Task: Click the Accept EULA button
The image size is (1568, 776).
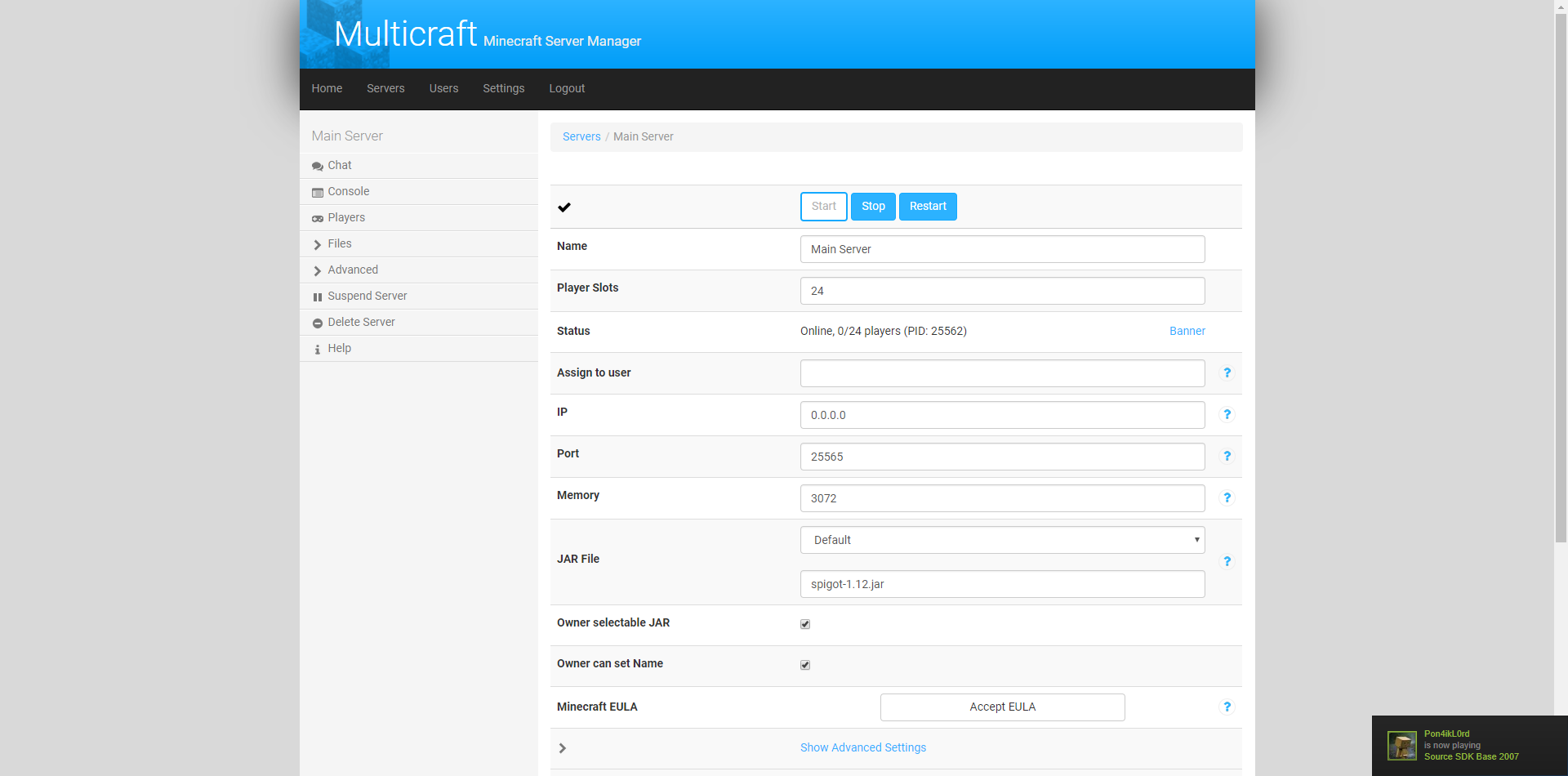Action: [1002, 707]
